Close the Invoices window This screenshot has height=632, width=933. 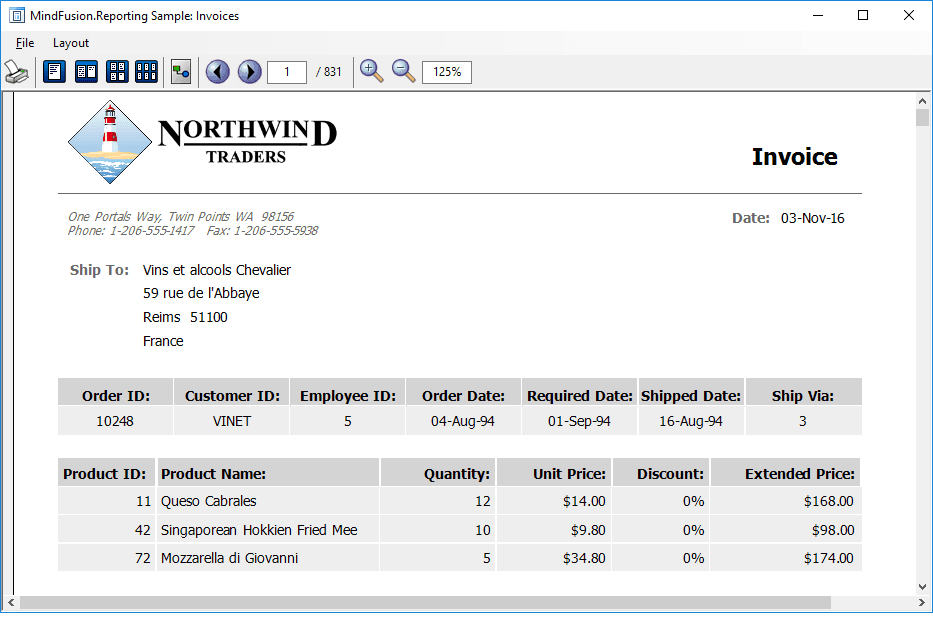(x=909, y=15)
